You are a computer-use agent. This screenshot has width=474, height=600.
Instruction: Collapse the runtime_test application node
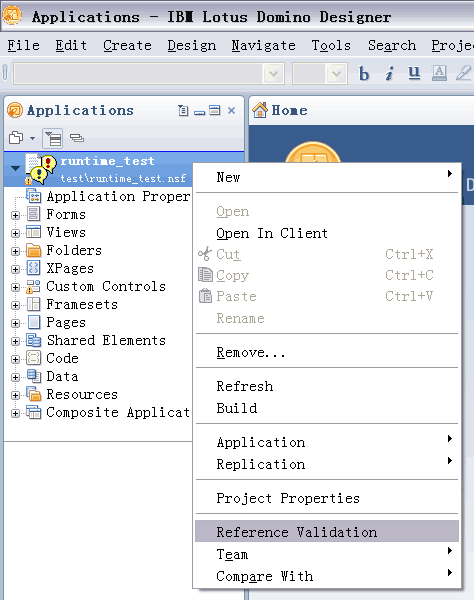[15, 168]
